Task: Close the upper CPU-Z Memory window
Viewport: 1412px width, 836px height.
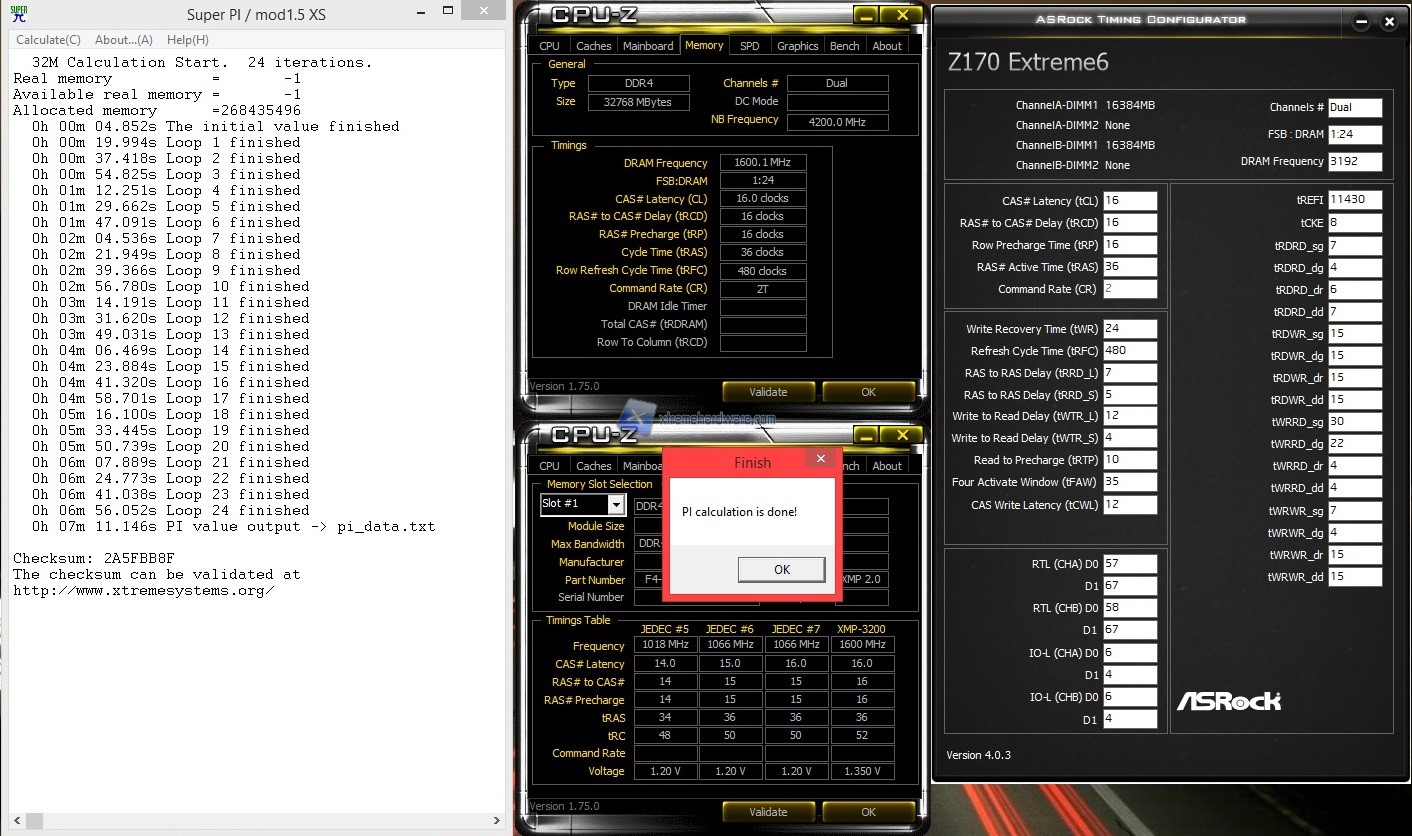Action: pyautogui.click(x=902, y=16)
